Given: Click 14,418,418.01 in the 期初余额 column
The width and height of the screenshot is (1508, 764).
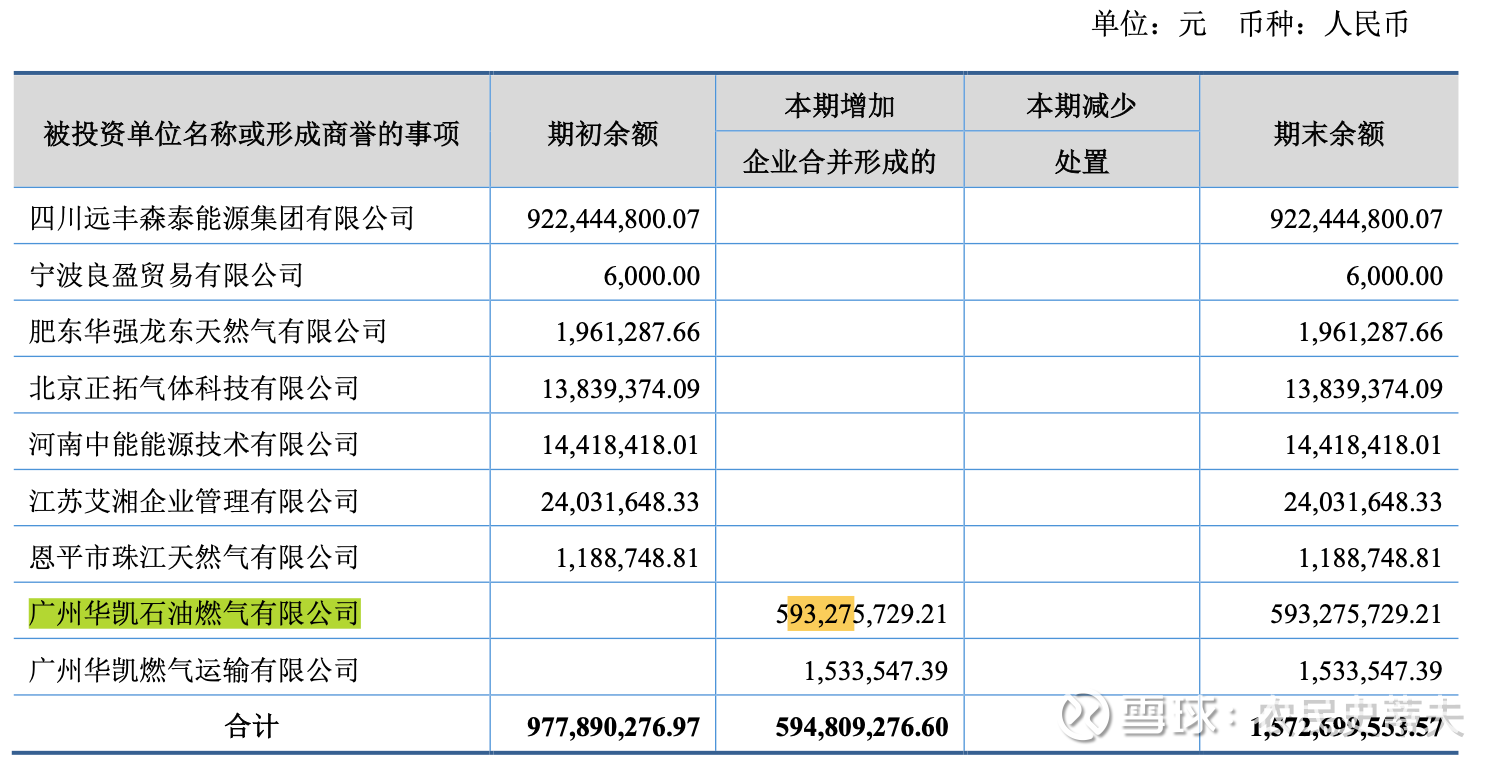Looking at the screenshot, I should click(621, 445).
